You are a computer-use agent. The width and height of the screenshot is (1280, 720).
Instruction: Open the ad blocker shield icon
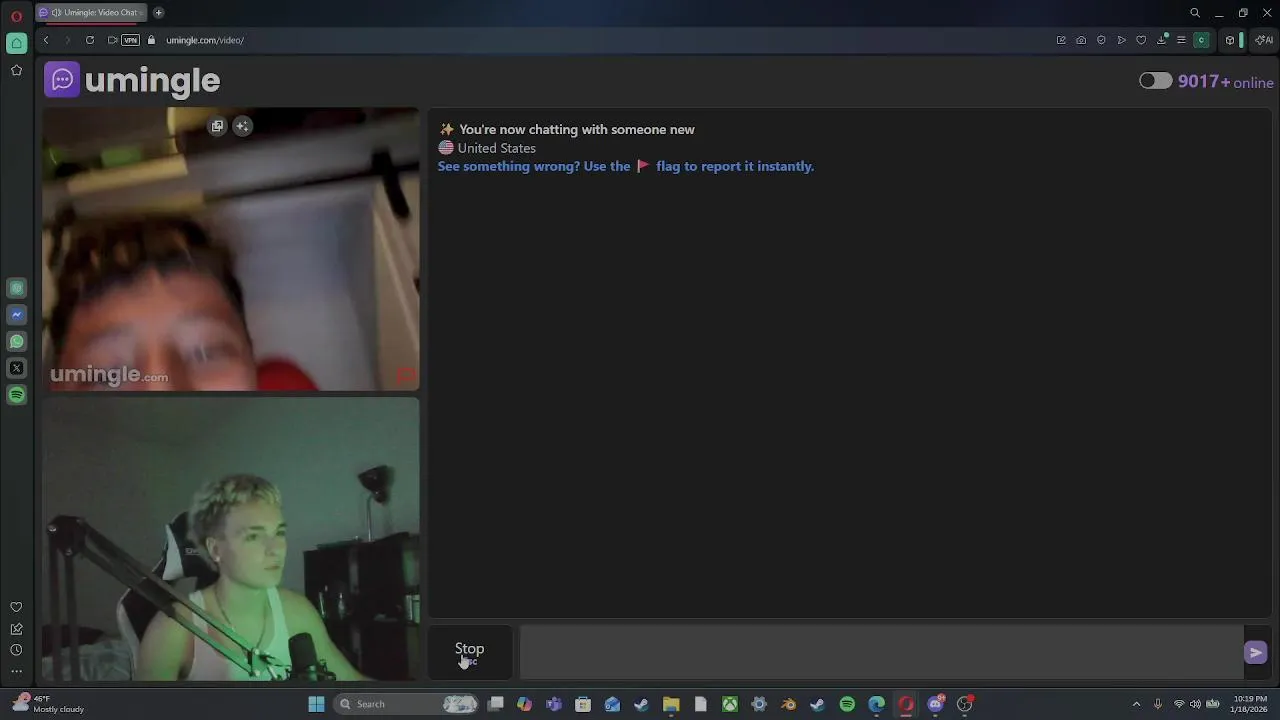point(1101,40)
